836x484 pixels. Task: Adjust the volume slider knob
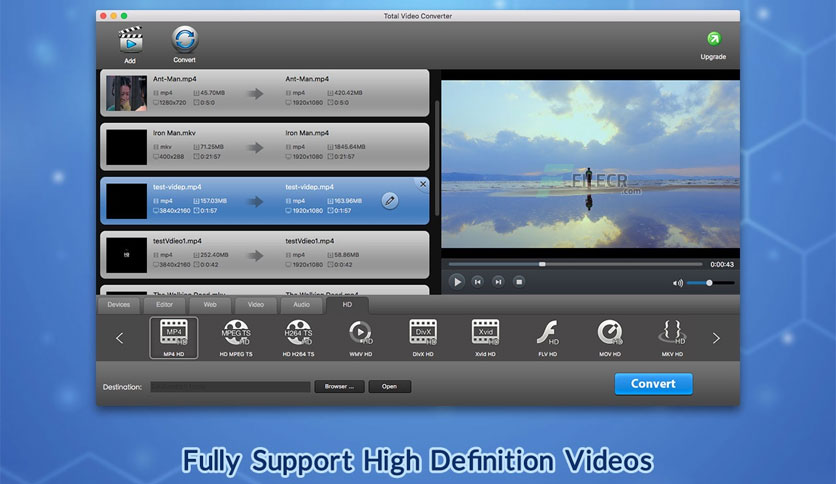709,283
